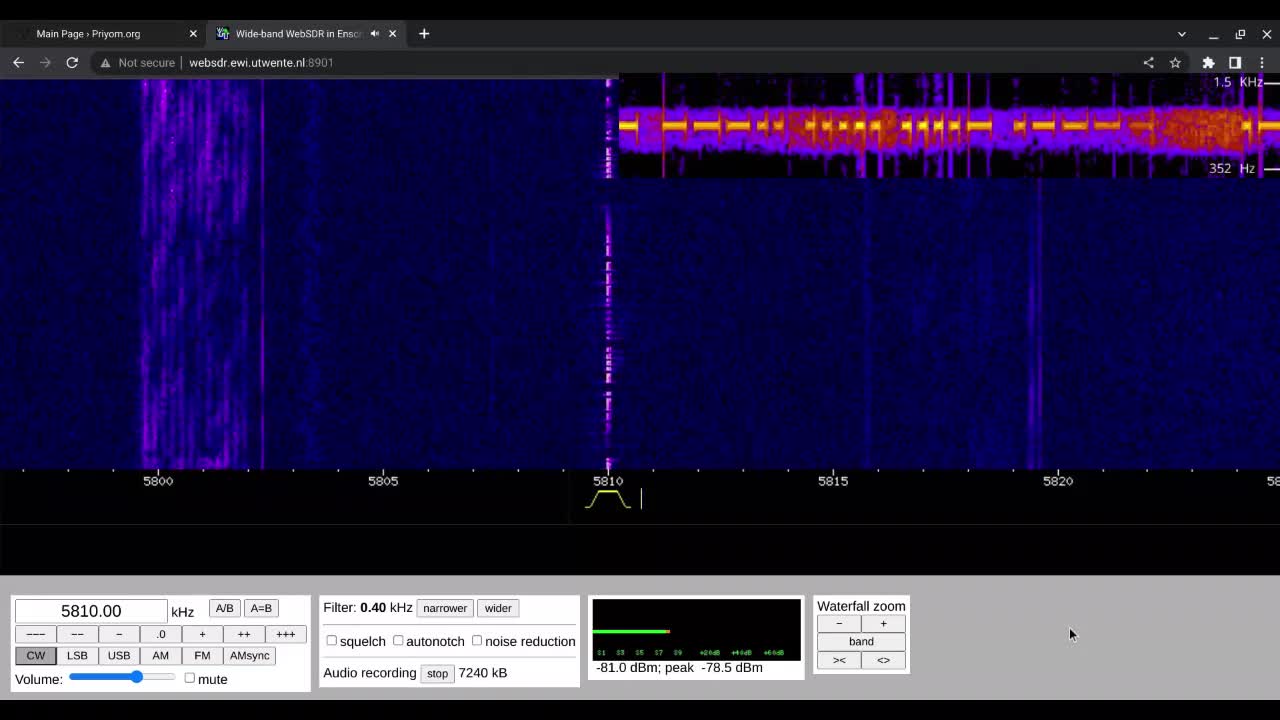Click 5815 on the frequency scale

pyautogui.click(x=833, y=481)
